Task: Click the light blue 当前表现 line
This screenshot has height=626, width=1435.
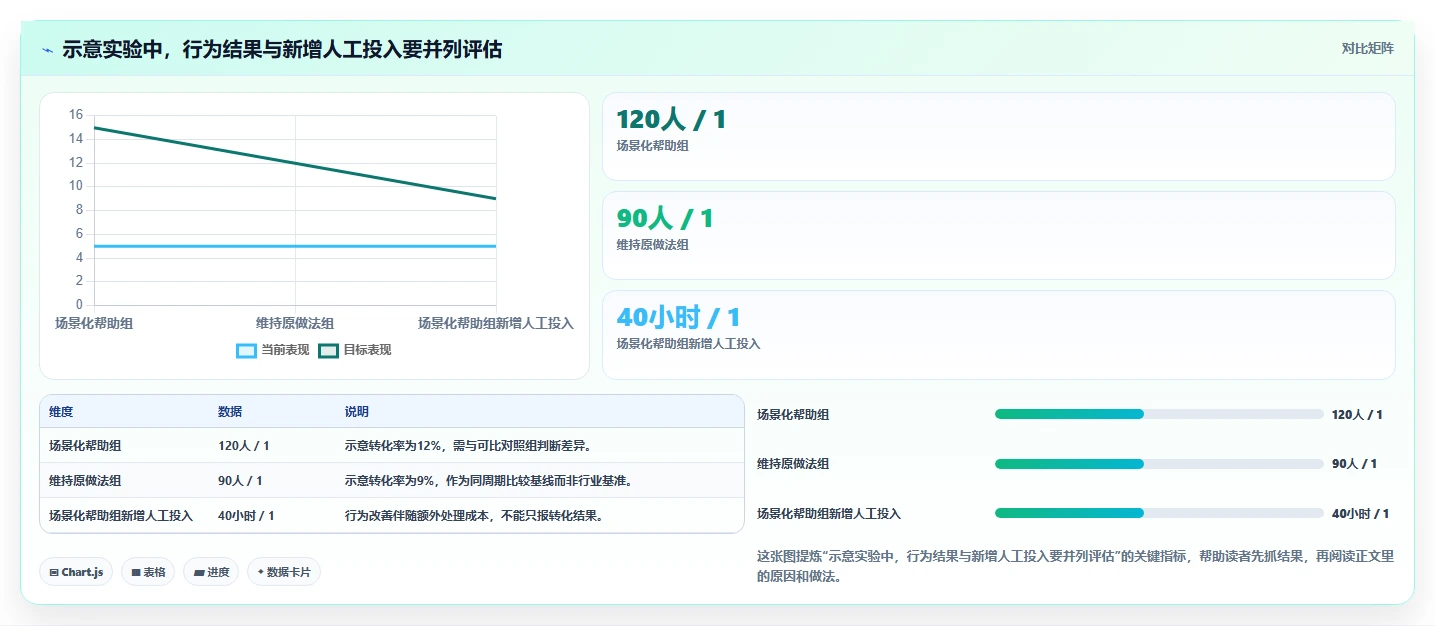Action: coord(295,246)
